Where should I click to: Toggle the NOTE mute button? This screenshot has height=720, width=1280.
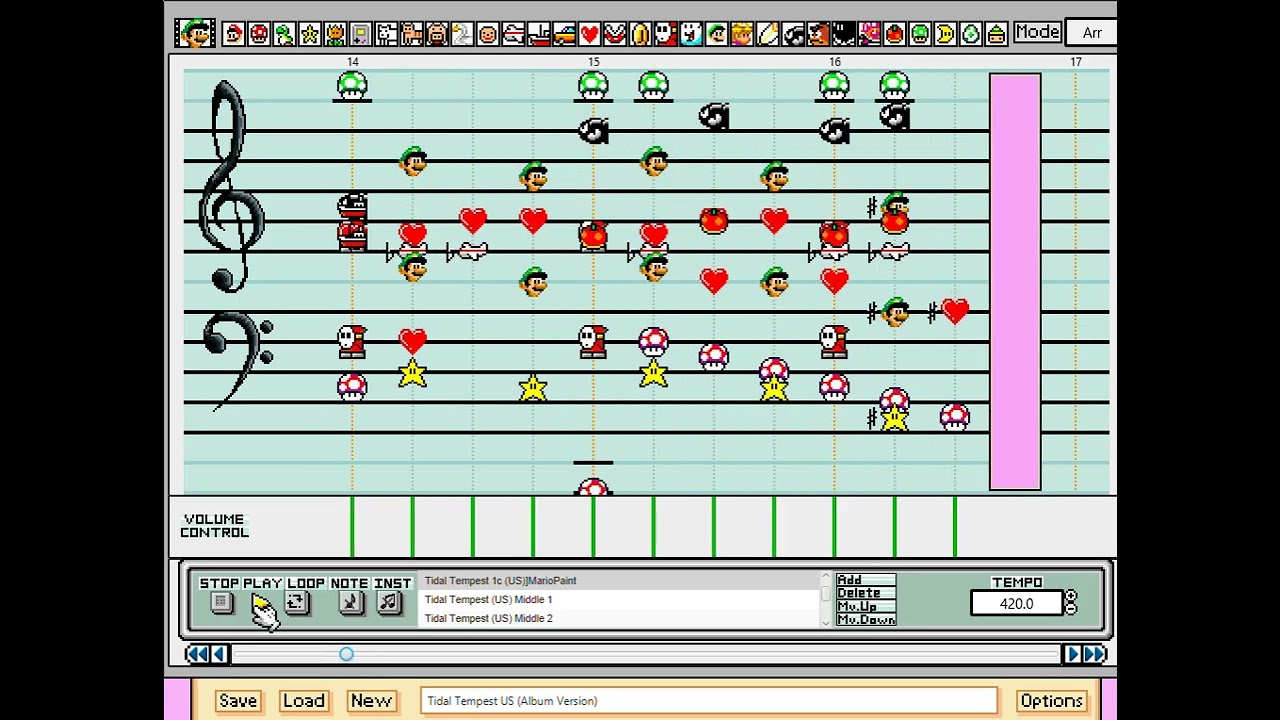(x=349, y=603)
